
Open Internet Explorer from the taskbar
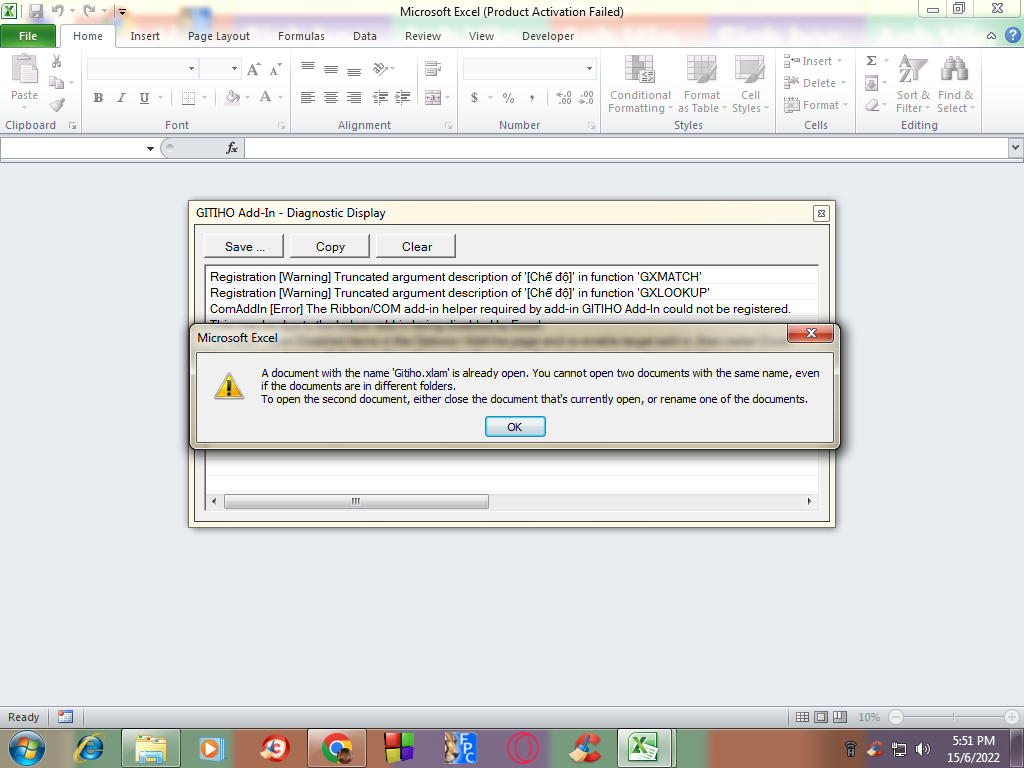(x=89, y=748)
